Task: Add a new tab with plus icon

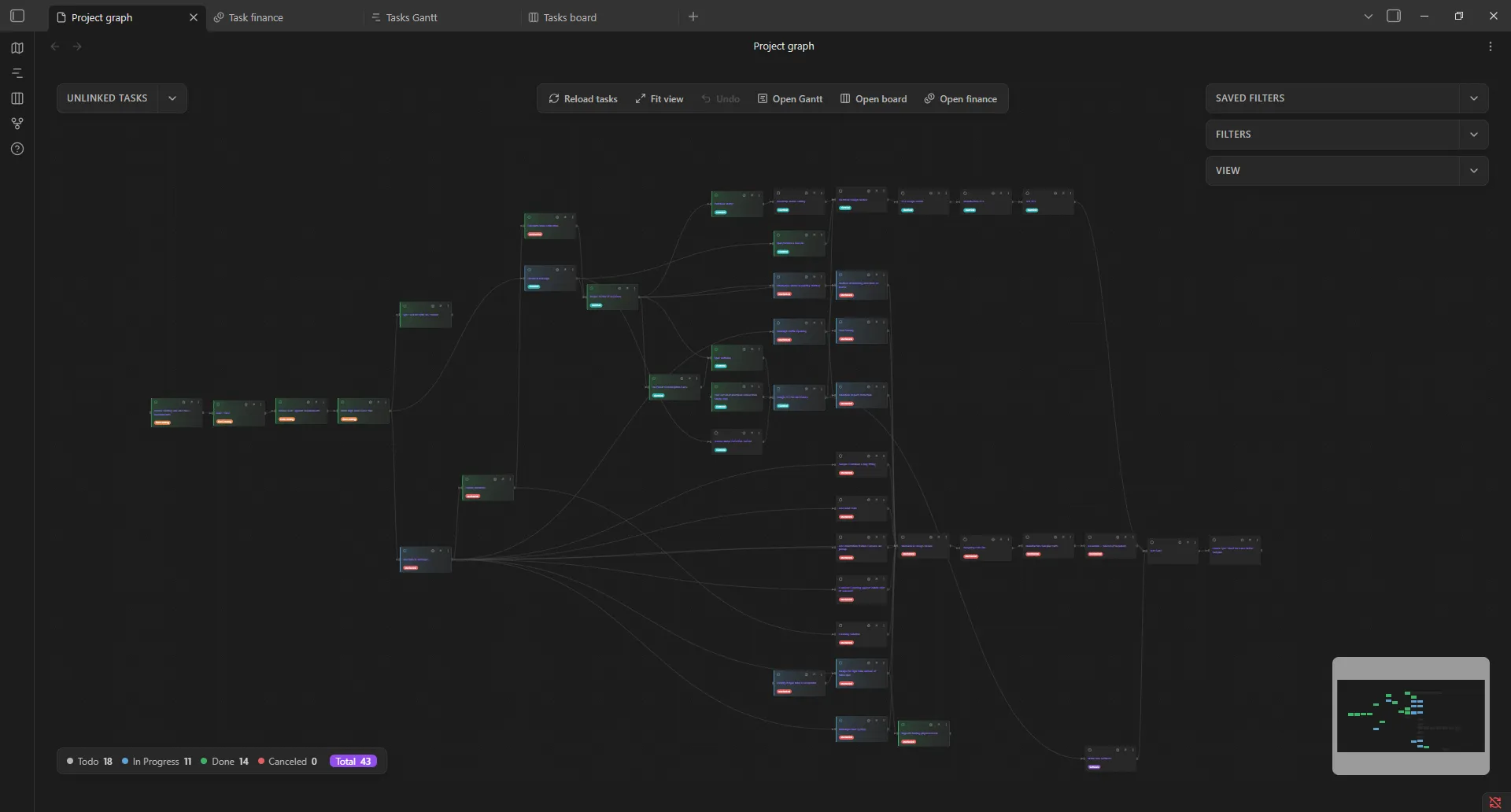Action: coord(693,17)
